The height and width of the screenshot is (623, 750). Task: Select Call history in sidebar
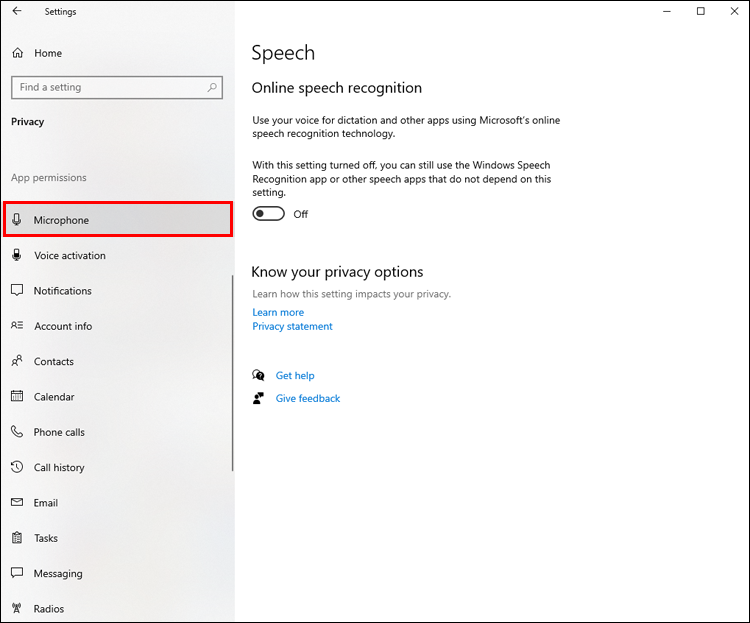click(x=59, y=468)
